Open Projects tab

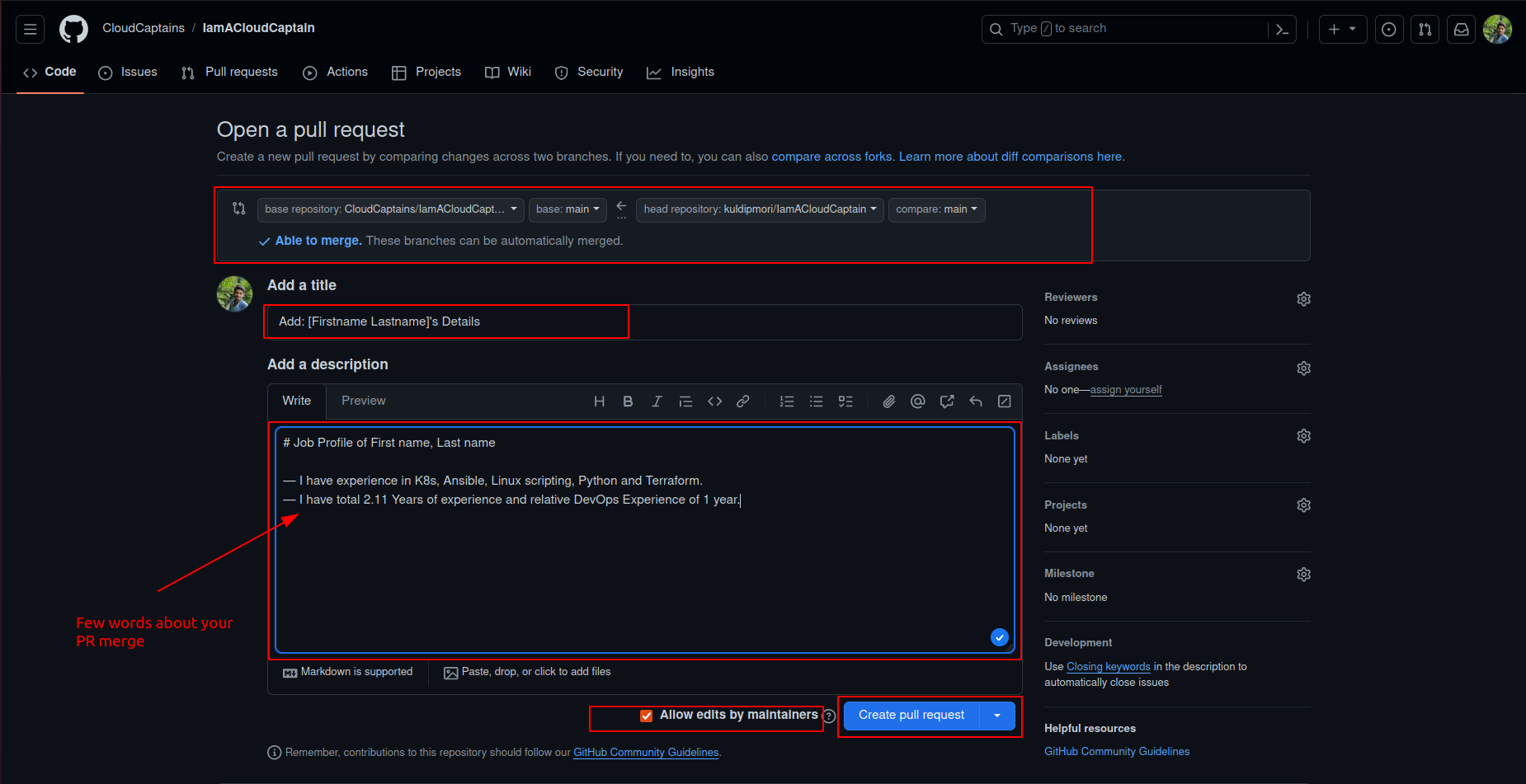[426, 73]
